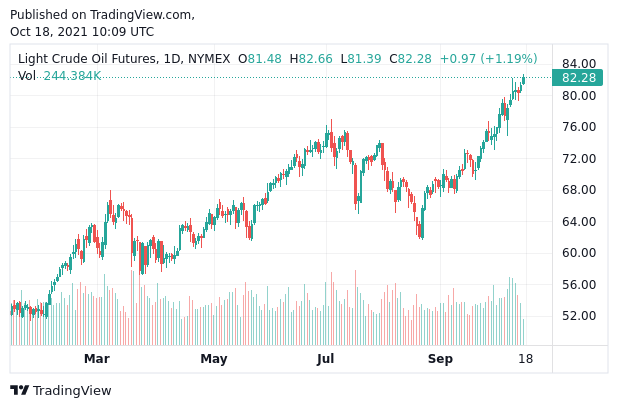Screen dimensions: 618x408
Task: Select the Mar label on time axis
Action: pos(97,359)
